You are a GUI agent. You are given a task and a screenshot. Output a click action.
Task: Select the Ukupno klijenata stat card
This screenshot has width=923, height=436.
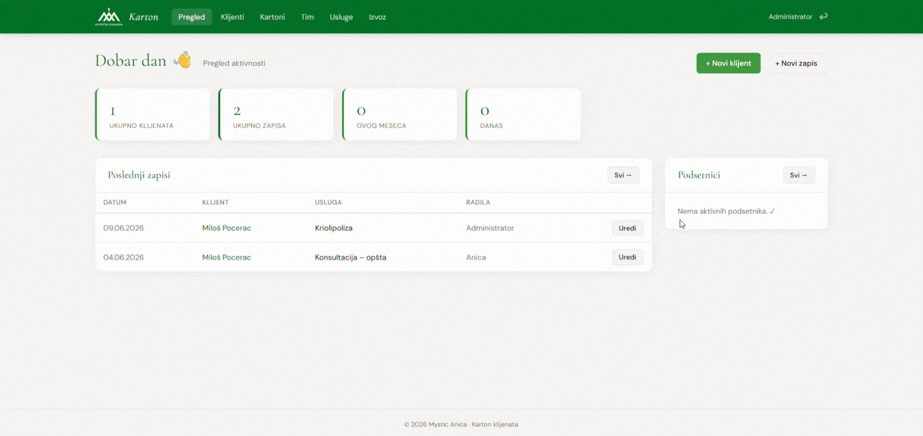pos(152,115)
